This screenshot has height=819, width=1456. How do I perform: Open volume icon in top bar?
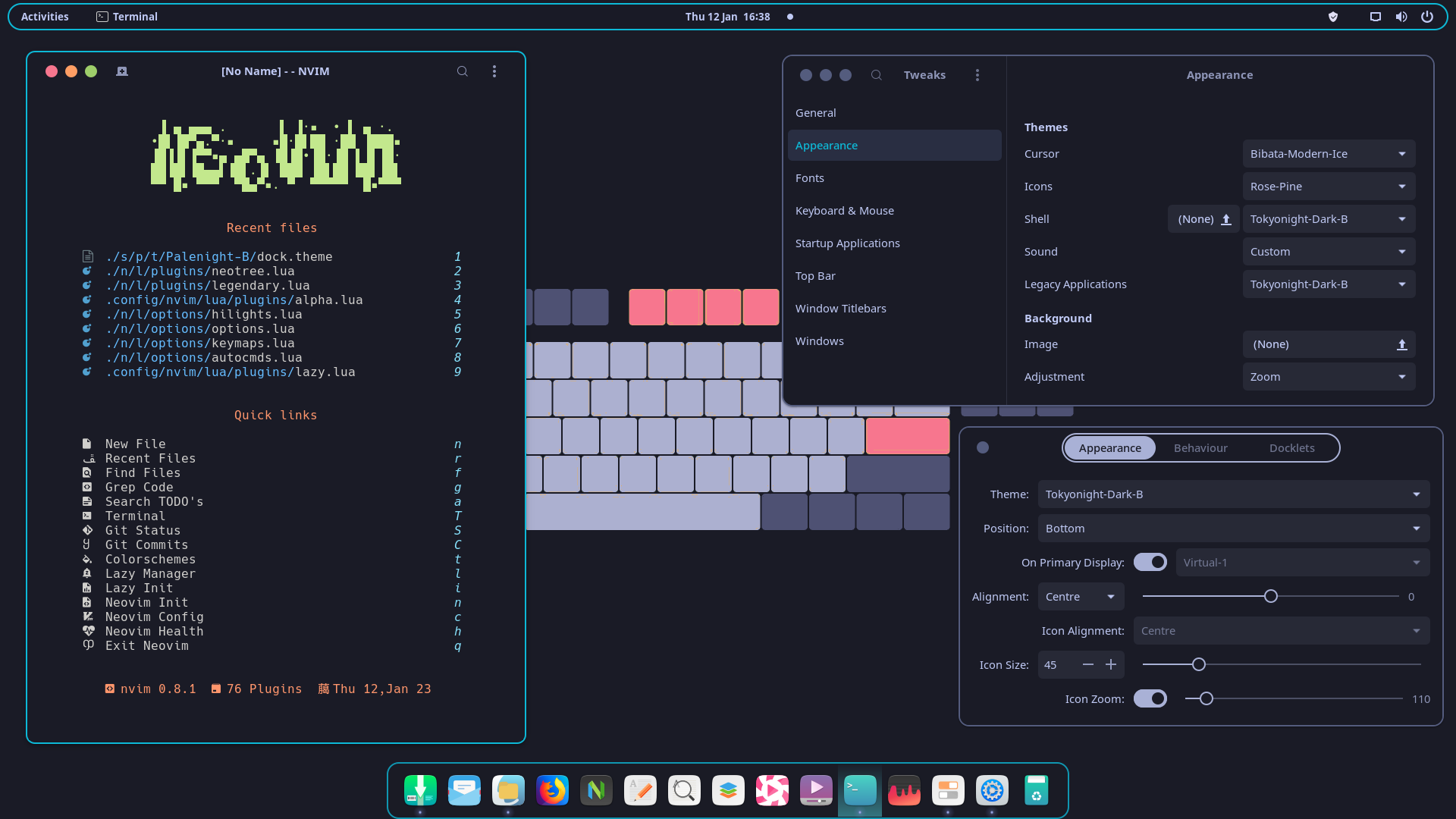(x=1401, y=17)
